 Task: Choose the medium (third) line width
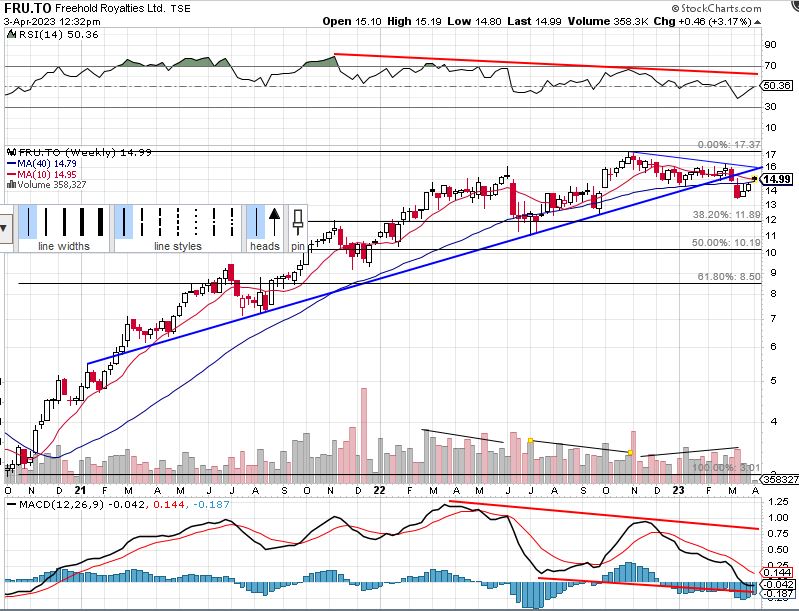64,222
